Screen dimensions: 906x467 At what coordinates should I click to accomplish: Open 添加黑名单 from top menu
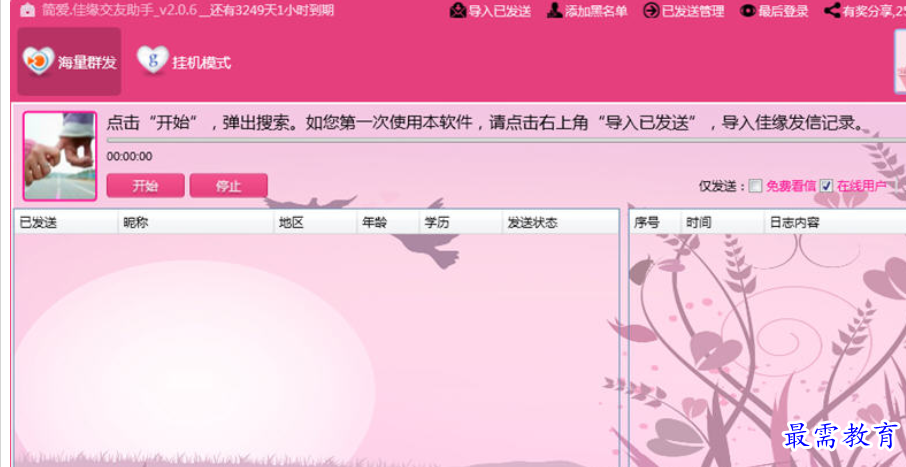click(587, 10)
